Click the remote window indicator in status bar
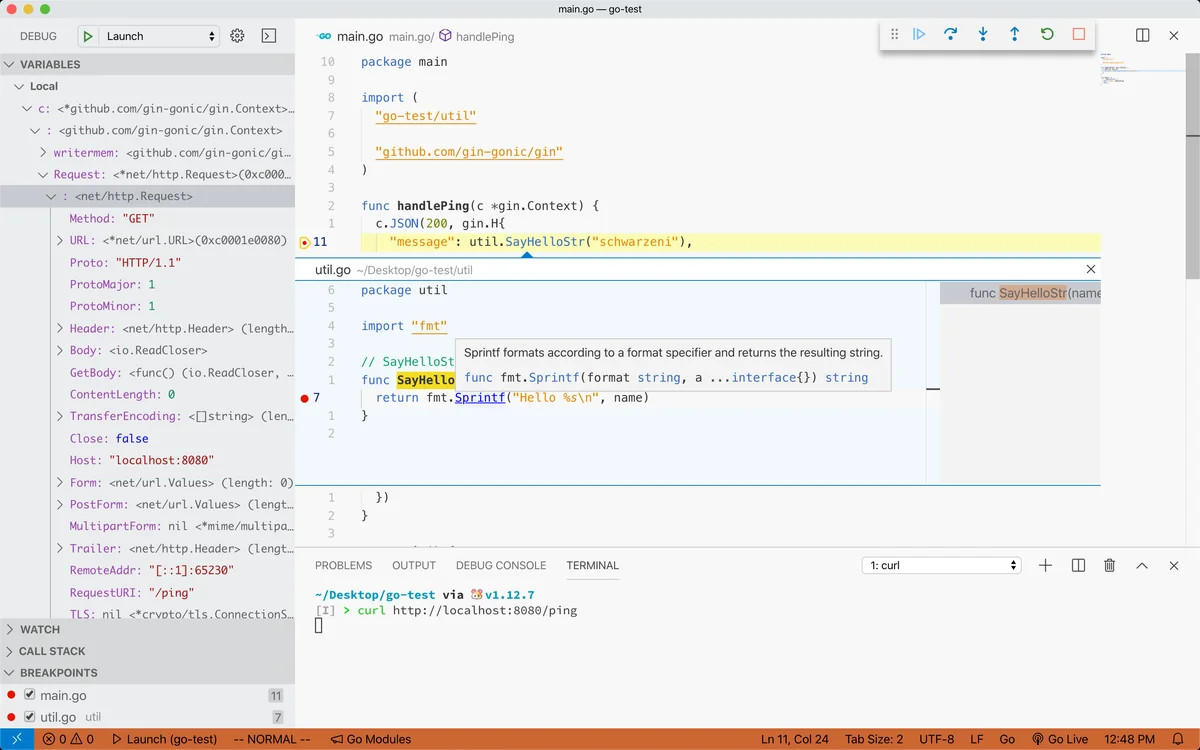 tap(17, 739)
